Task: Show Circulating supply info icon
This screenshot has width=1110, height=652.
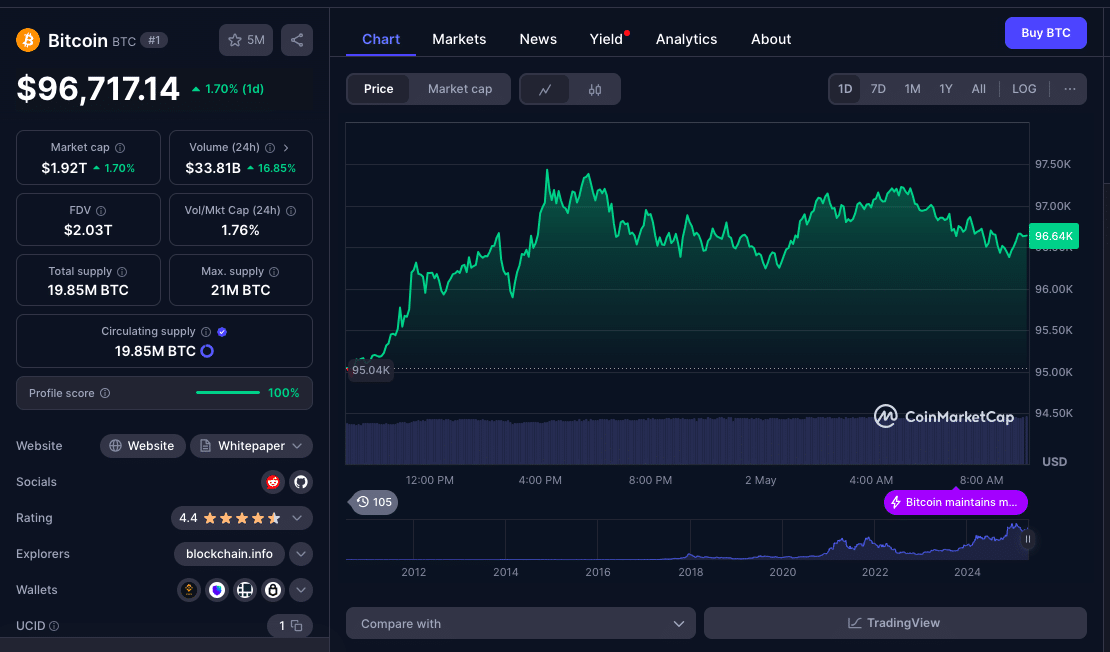Action: point(206,332)
